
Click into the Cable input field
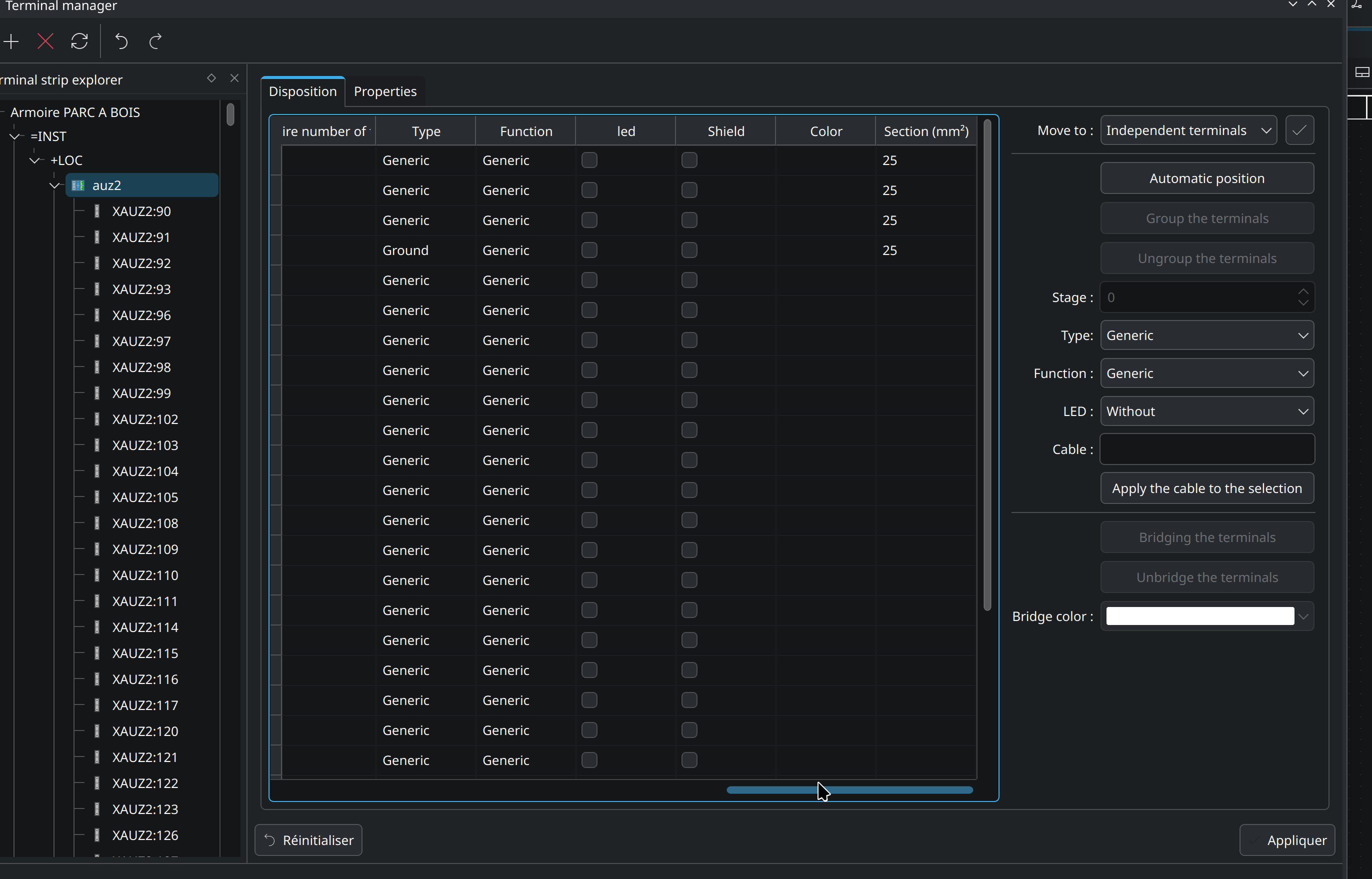click(x=1206, y=449)
